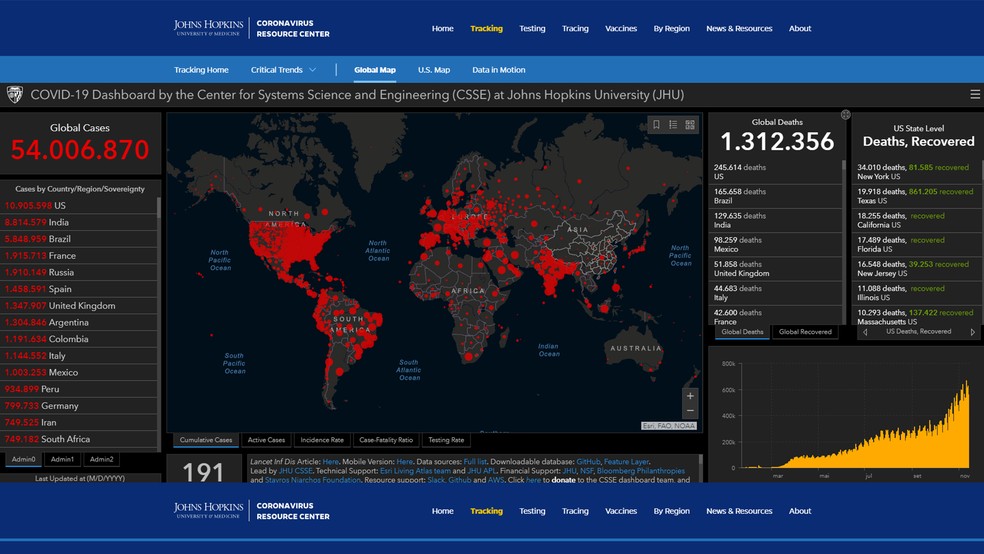Screen dimensions: 984x554
Task: Open By Region in the top header navigation
Action: point(671,28)
